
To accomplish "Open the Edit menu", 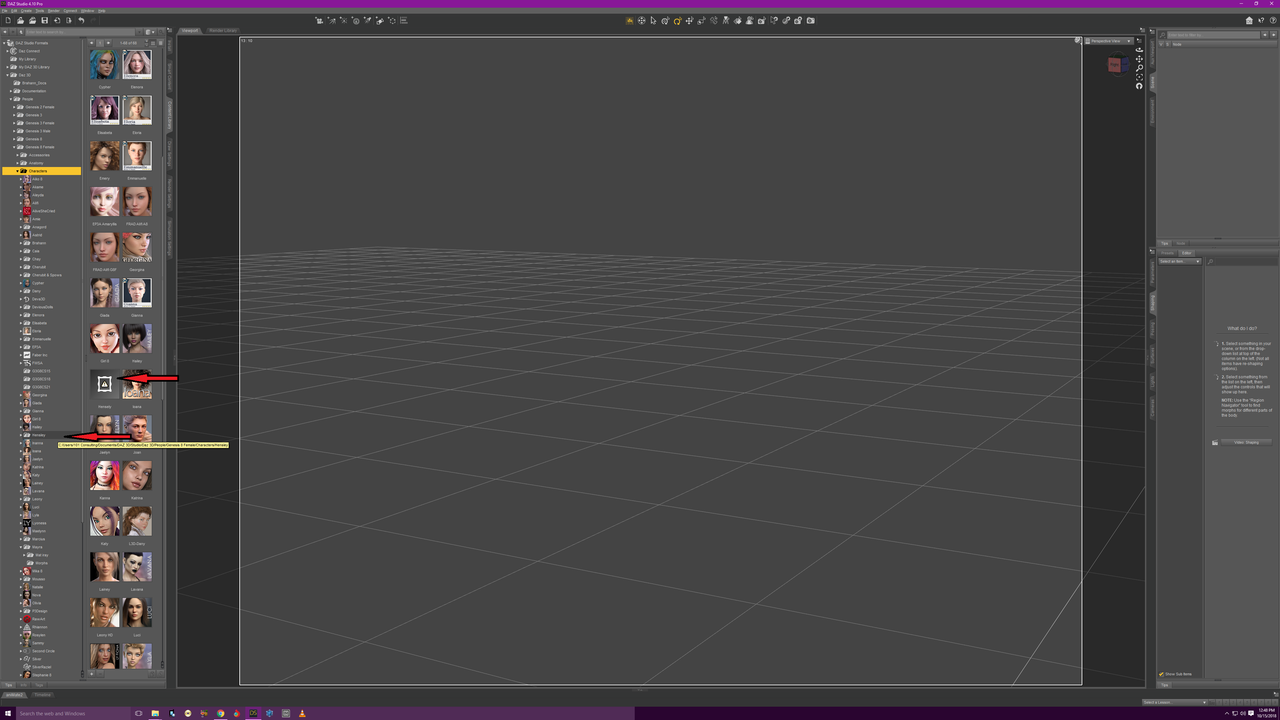I will 15,11.
